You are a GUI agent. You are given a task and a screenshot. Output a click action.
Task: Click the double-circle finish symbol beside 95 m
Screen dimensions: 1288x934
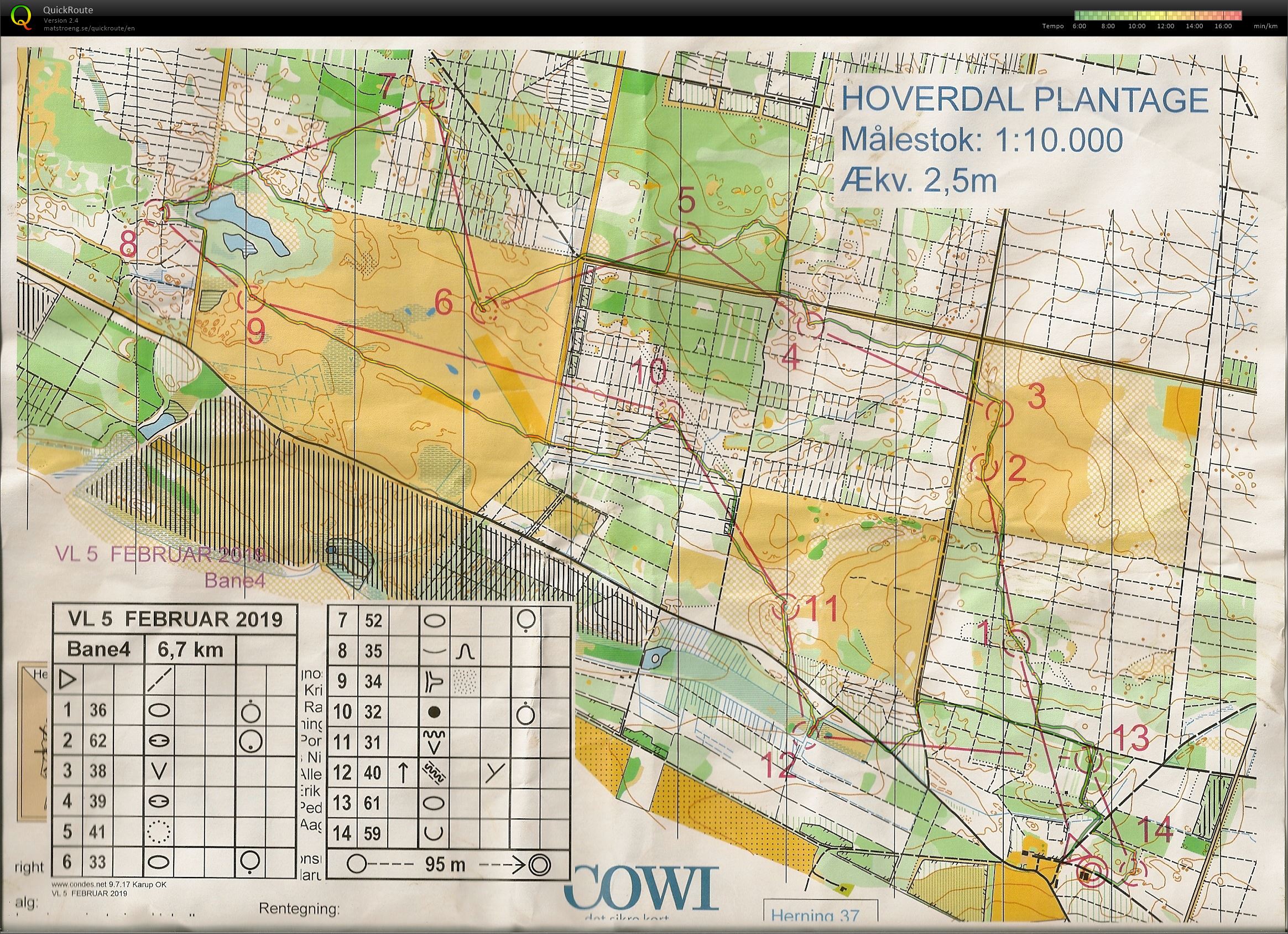539,865
